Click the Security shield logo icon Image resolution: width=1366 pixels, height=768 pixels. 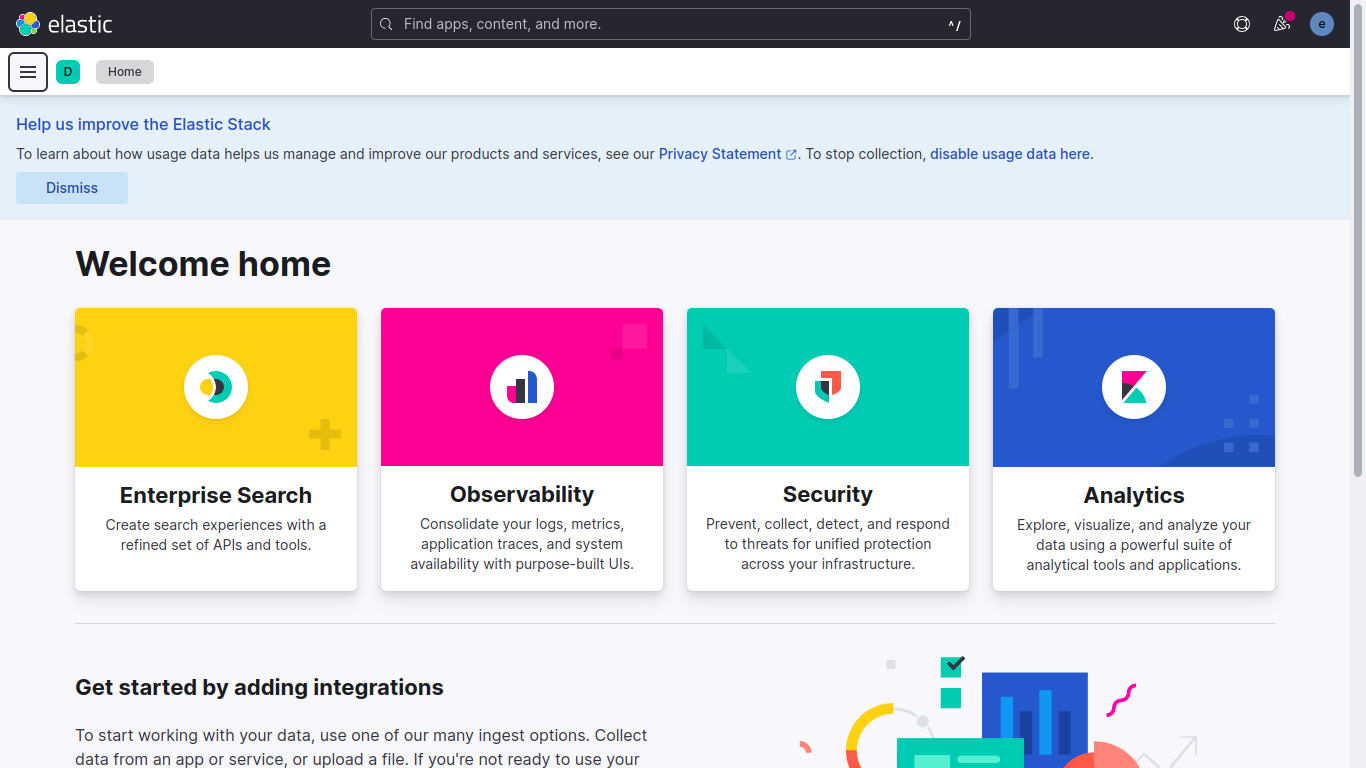828,387
